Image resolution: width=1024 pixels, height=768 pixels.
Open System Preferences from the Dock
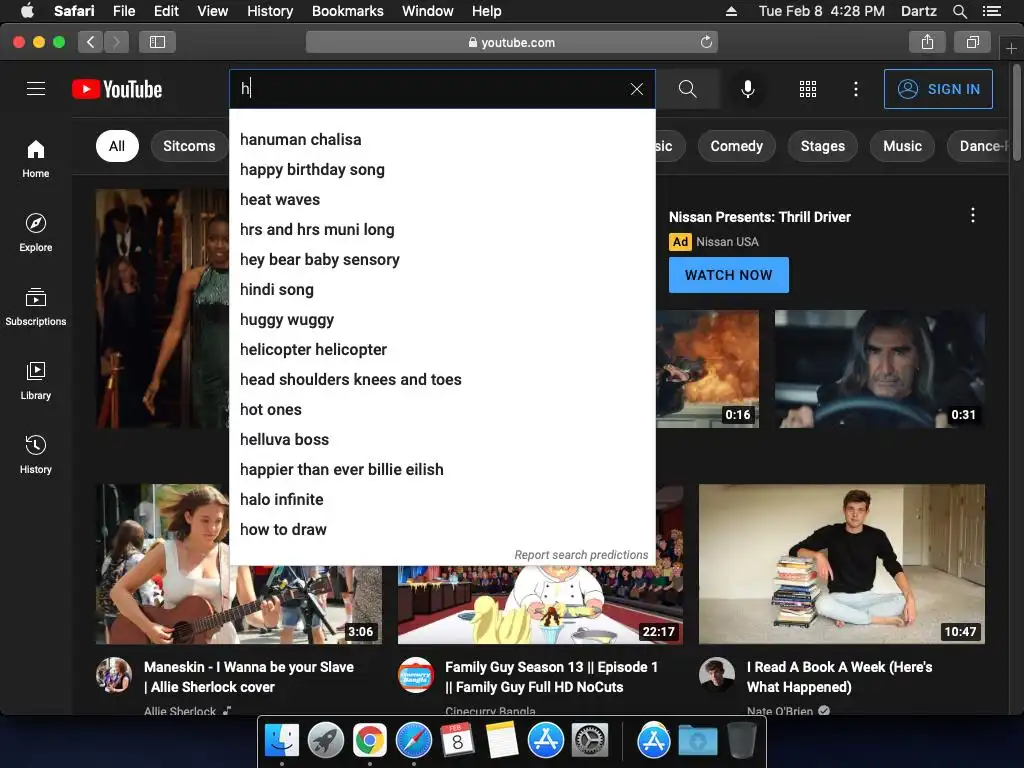pyautogui.click(x=590, y=741)
